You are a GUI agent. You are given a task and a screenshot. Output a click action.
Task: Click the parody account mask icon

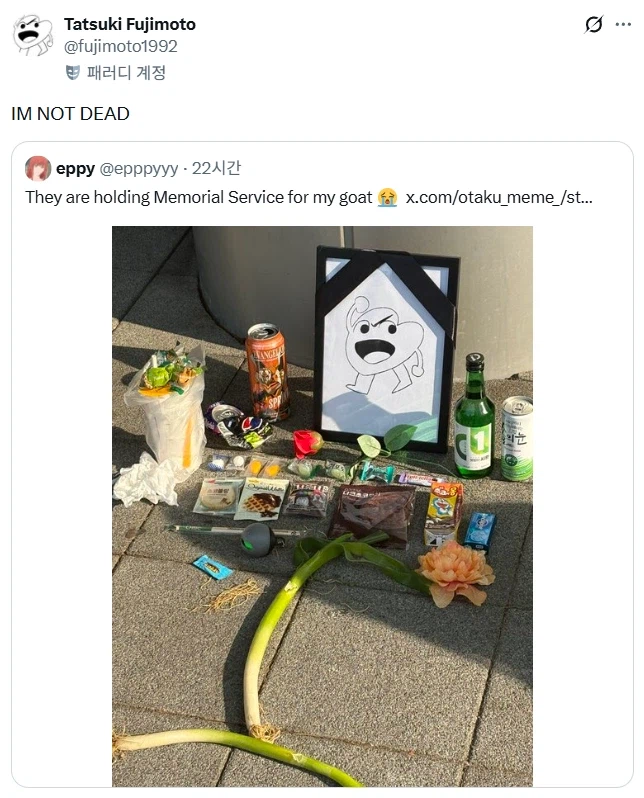[73, 73]
